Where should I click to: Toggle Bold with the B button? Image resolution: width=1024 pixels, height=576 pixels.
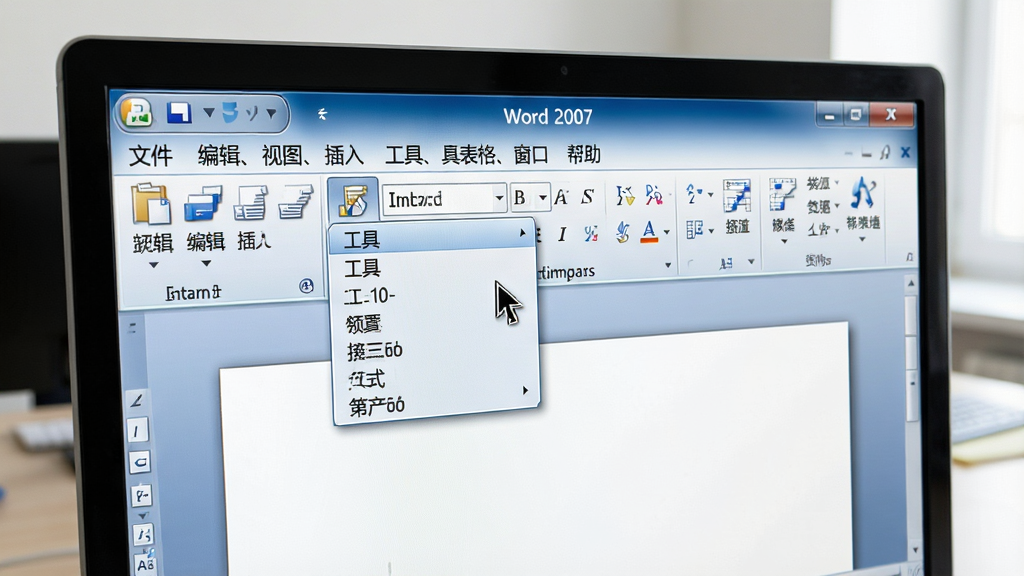click(520, 198)
